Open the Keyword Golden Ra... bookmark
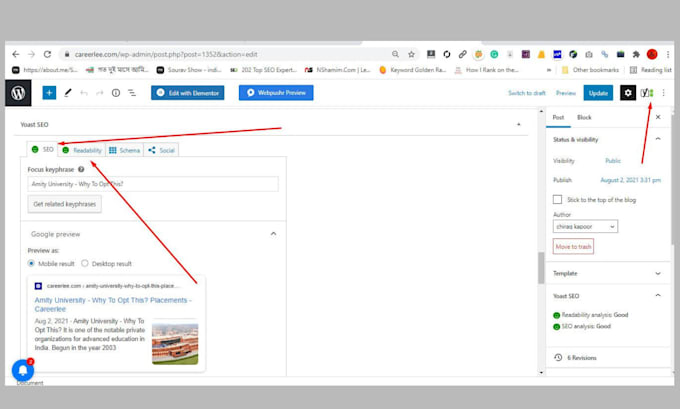 tap(412, 70)
